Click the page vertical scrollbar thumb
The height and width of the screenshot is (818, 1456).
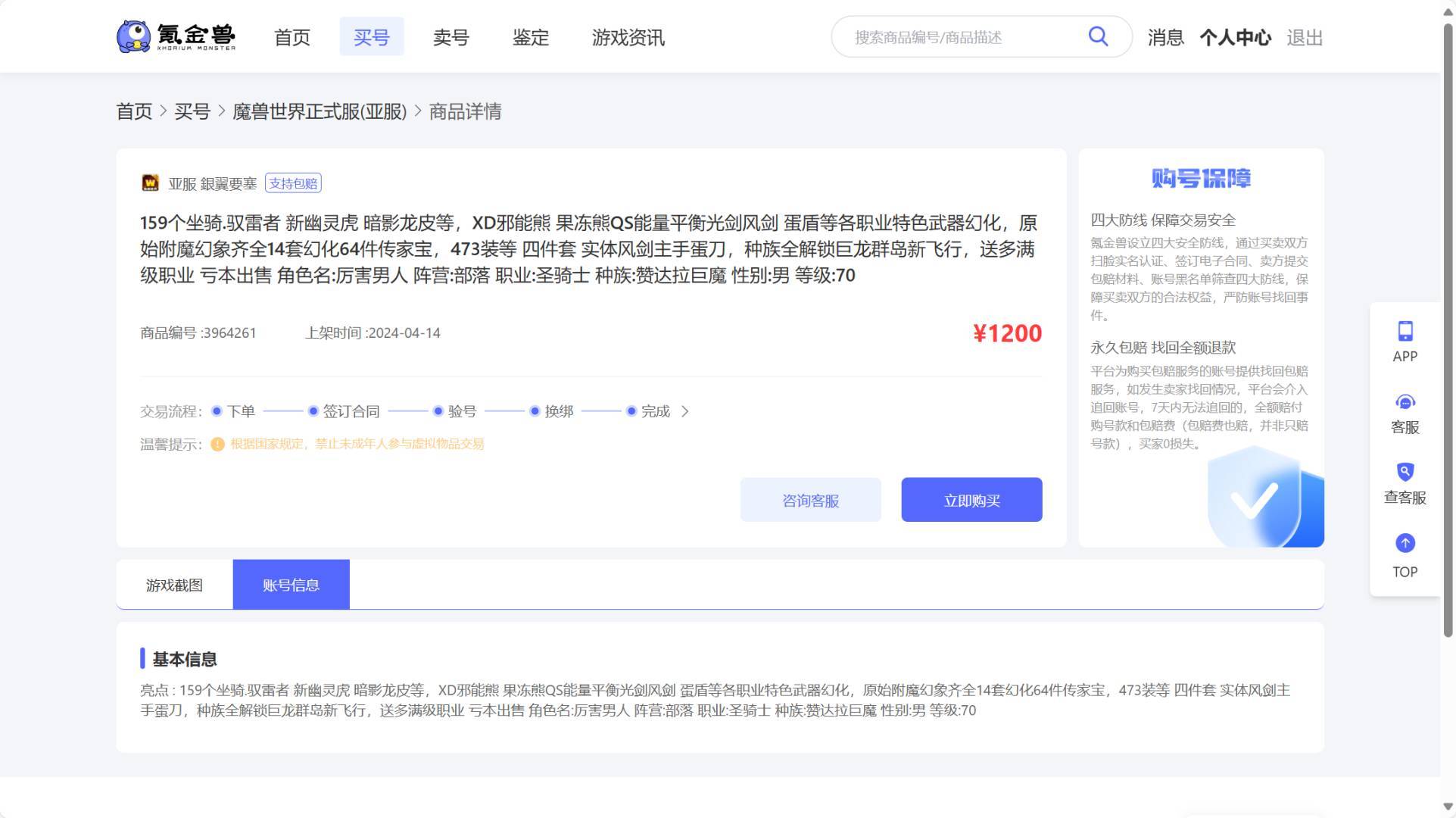point(1448,329)
